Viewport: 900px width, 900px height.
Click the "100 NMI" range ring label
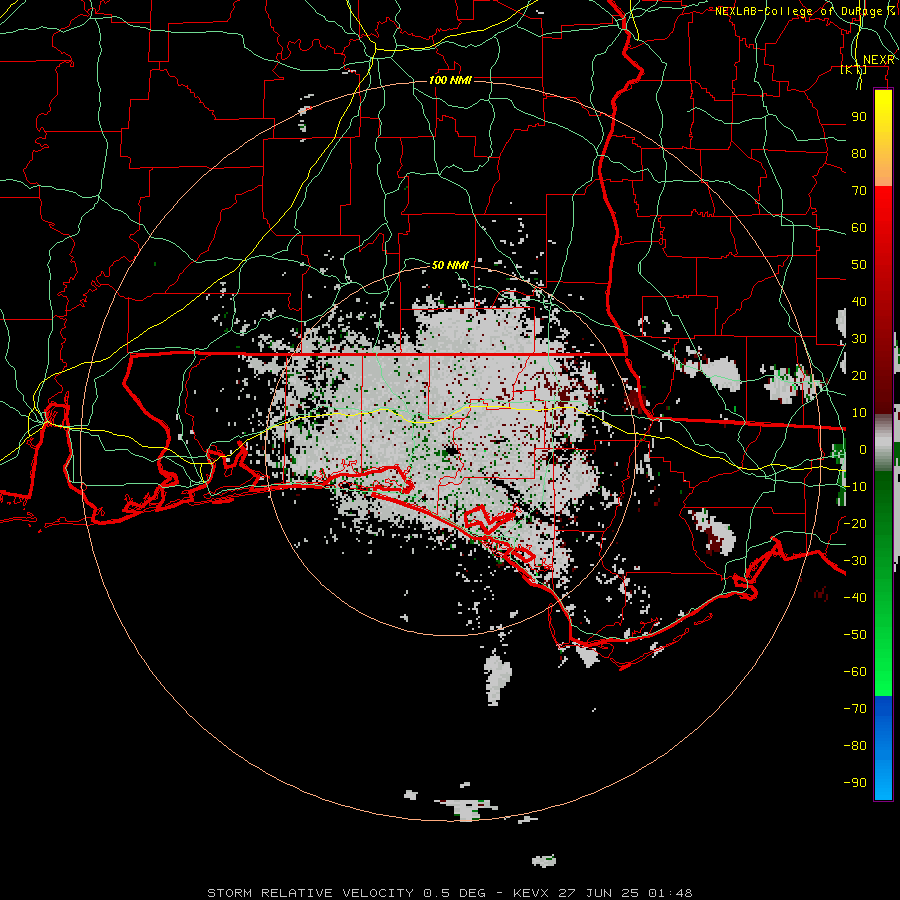pyautogui.click(x=450, y=80)
